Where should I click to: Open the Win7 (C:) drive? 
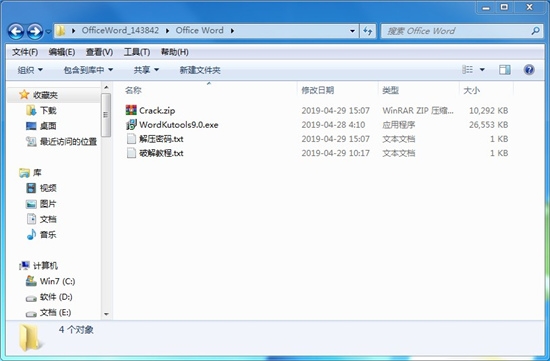[57, 281]
